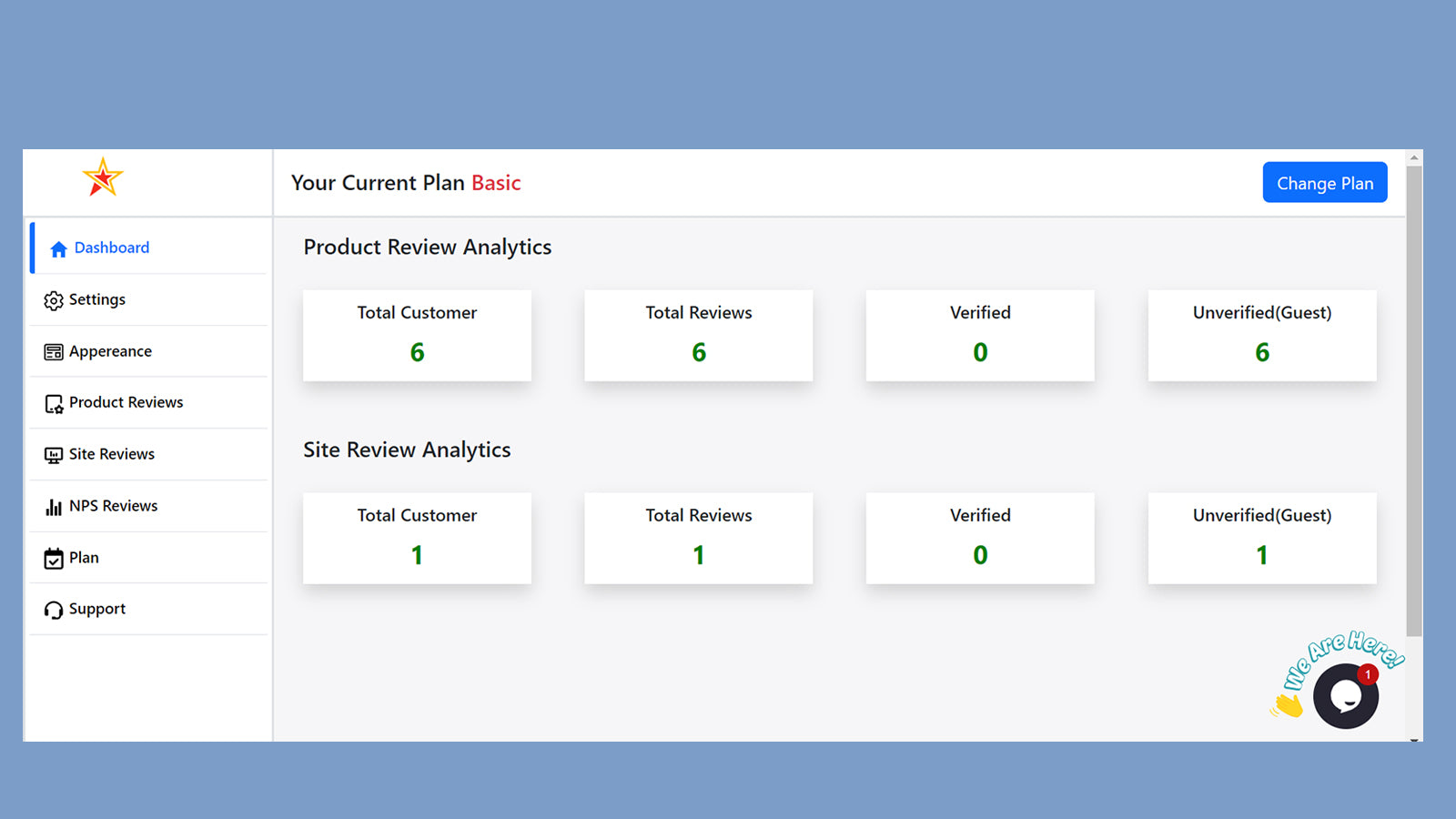
Task: Click the red Basic plan label
Action: click(496, 183)
